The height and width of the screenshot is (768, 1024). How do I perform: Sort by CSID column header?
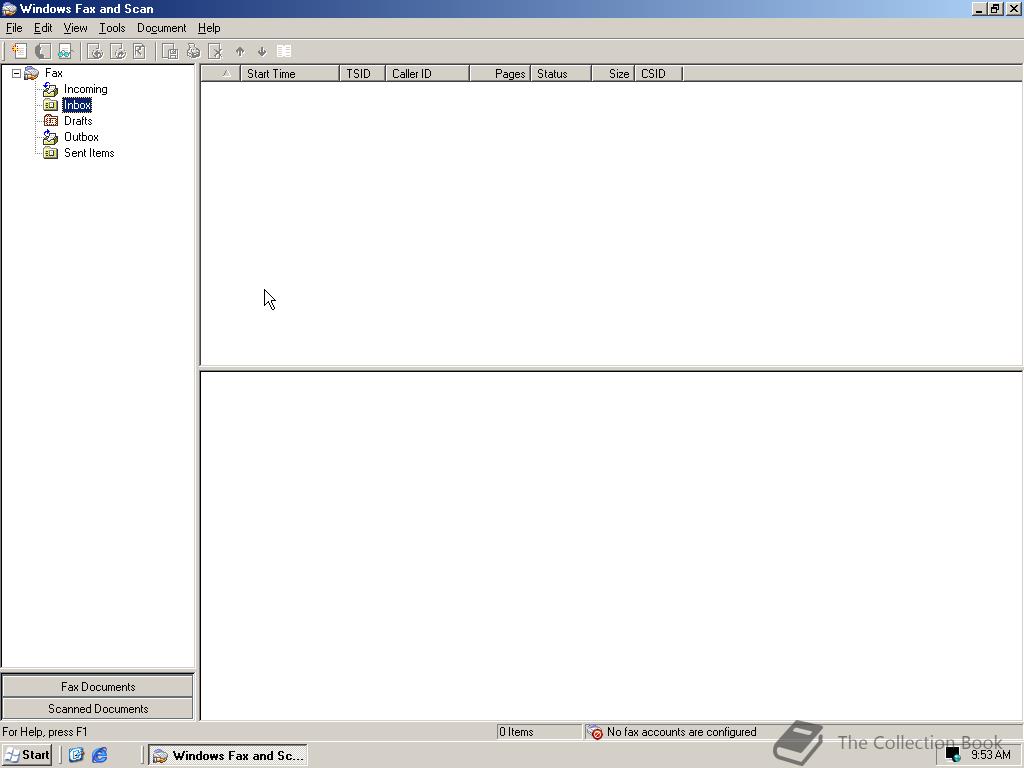(x=658, y=74)
